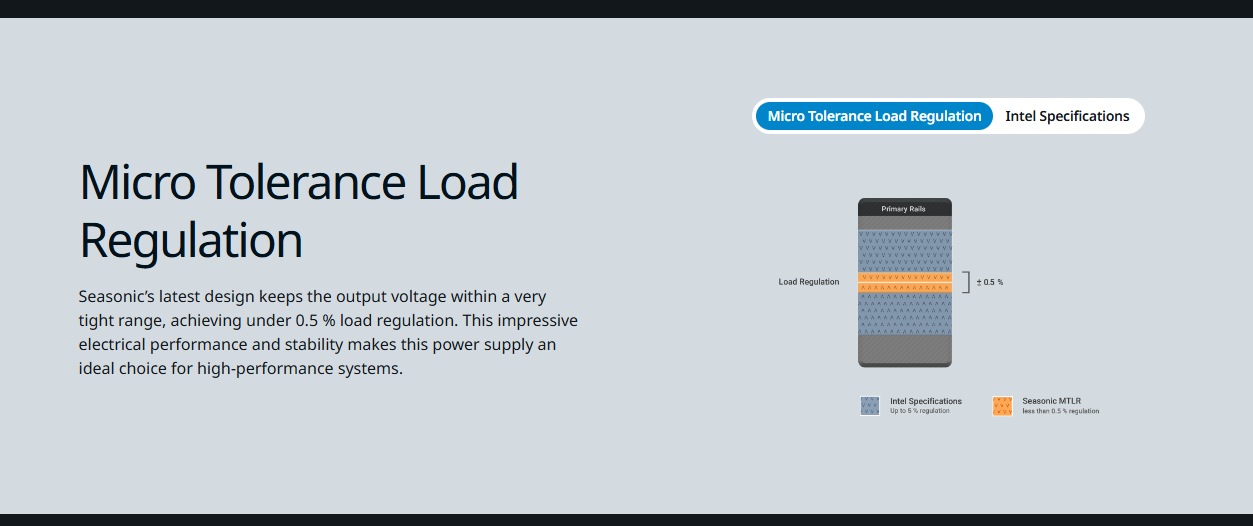Click the Intel Specifications legend label
Viewport: 1253px width, 526px height.
[926, 401]
